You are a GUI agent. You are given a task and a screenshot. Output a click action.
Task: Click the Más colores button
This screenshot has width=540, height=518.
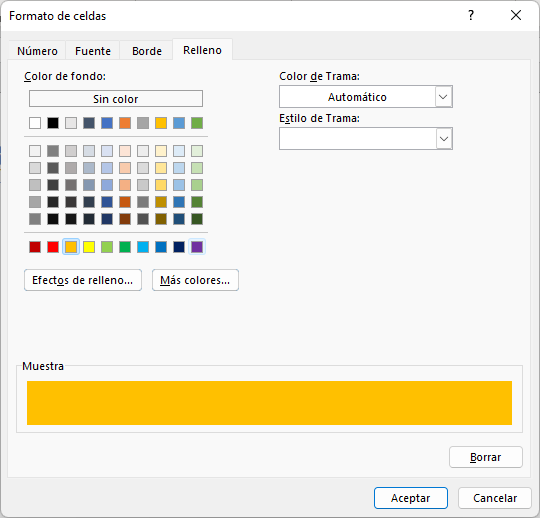(195, 280)
